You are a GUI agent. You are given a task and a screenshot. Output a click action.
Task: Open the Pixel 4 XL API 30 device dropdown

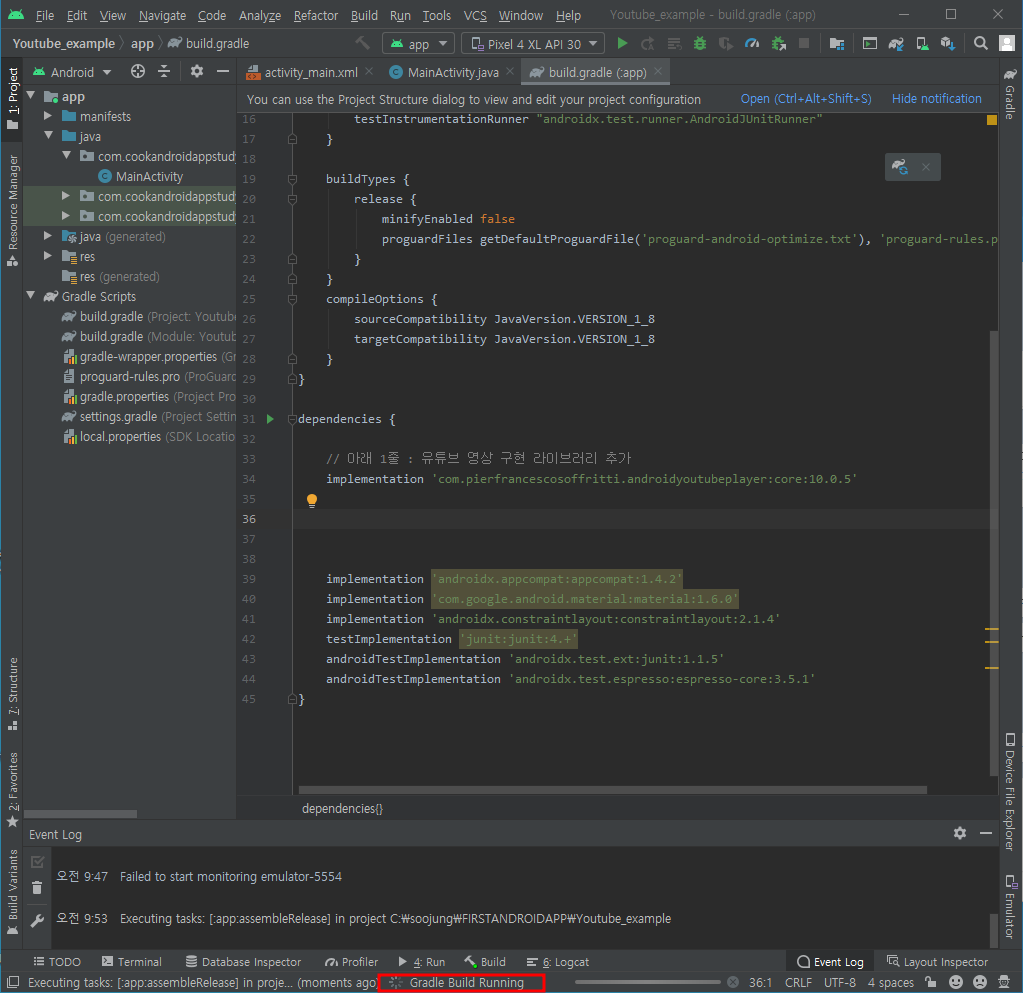tap(532, 44)
